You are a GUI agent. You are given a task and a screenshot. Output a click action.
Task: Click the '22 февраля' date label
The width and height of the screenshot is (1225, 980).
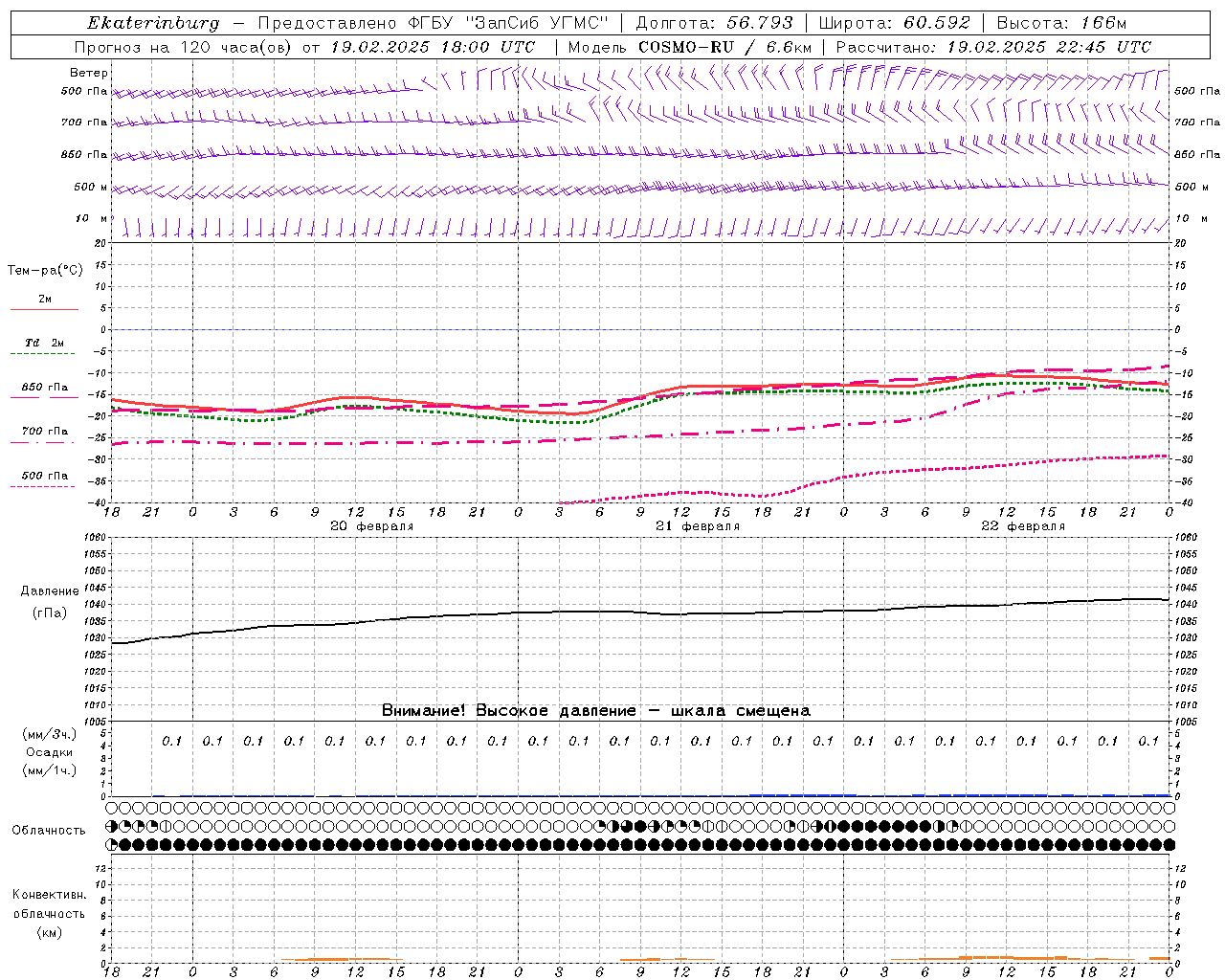1023,526
